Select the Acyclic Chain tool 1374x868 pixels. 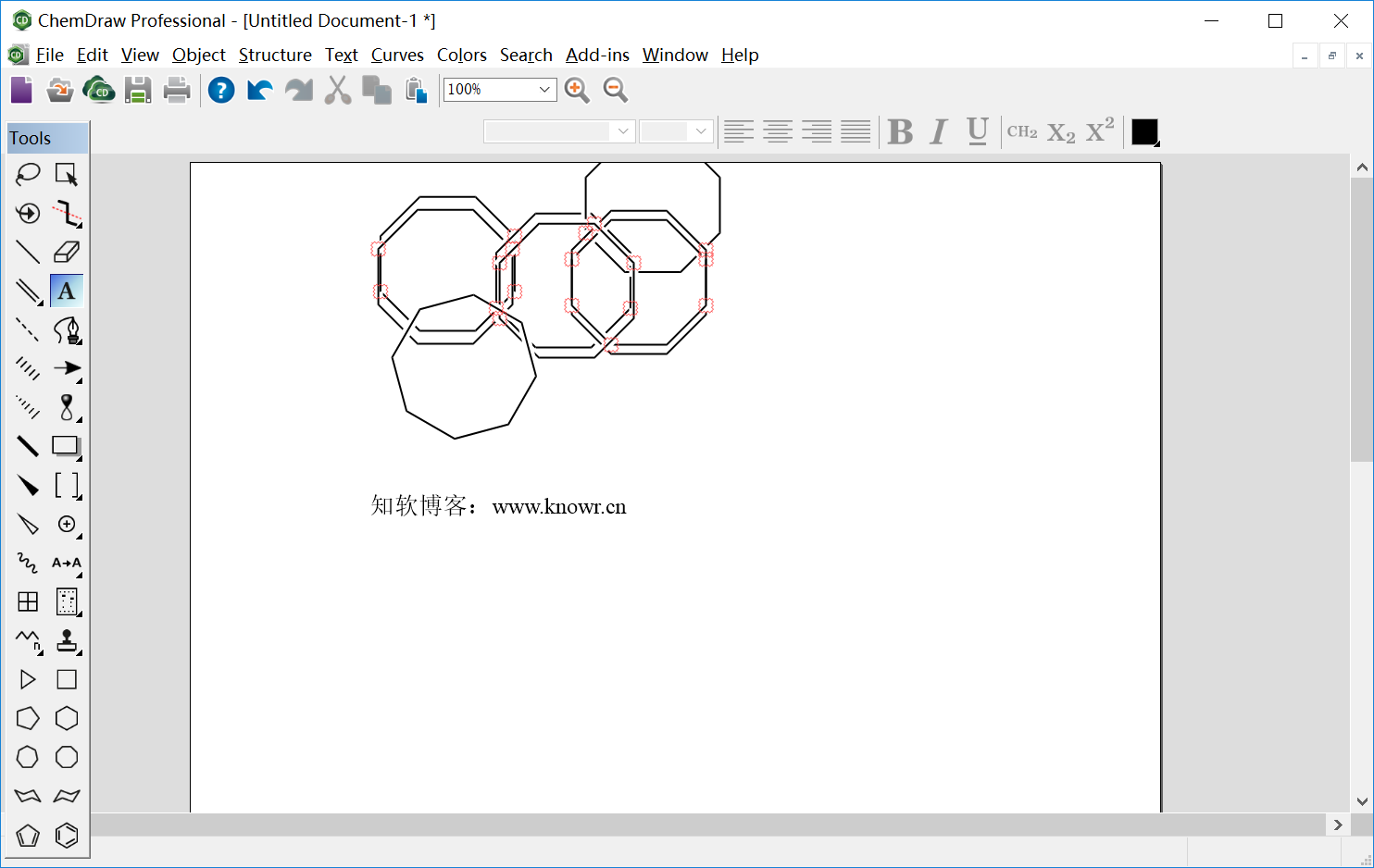pyautogui.click(x=28, y=640)
